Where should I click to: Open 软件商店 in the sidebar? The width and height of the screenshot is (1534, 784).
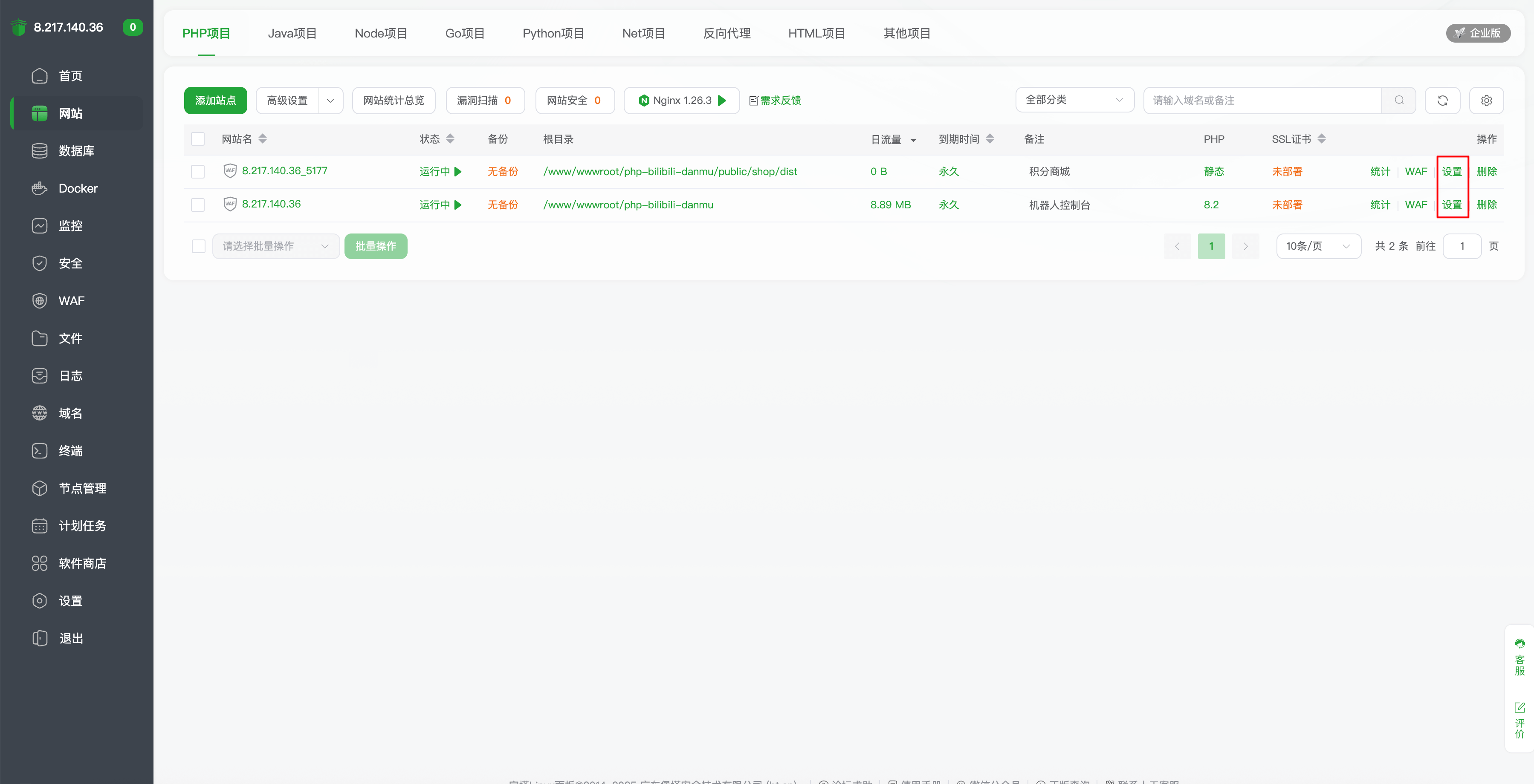pyautogui.click(x=82, y=563)
